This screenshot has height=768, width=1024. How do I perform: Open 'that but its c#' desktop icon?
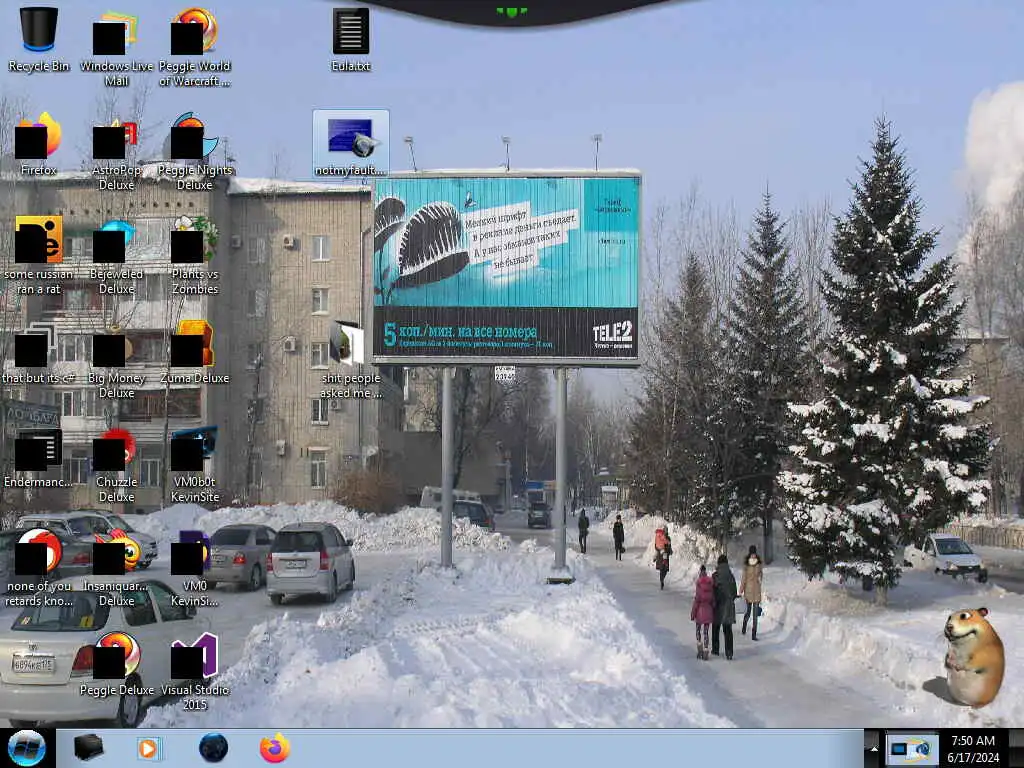(39, 353)
